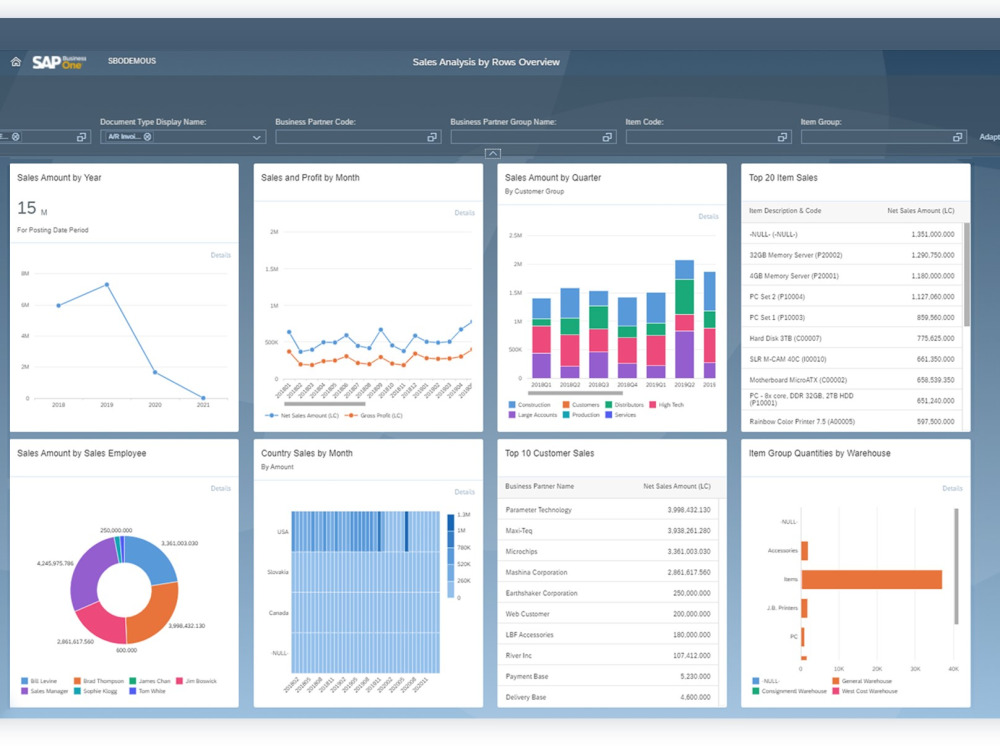Select the row 'PC Set 2 (P10004)'

click(x=852, y=297)
